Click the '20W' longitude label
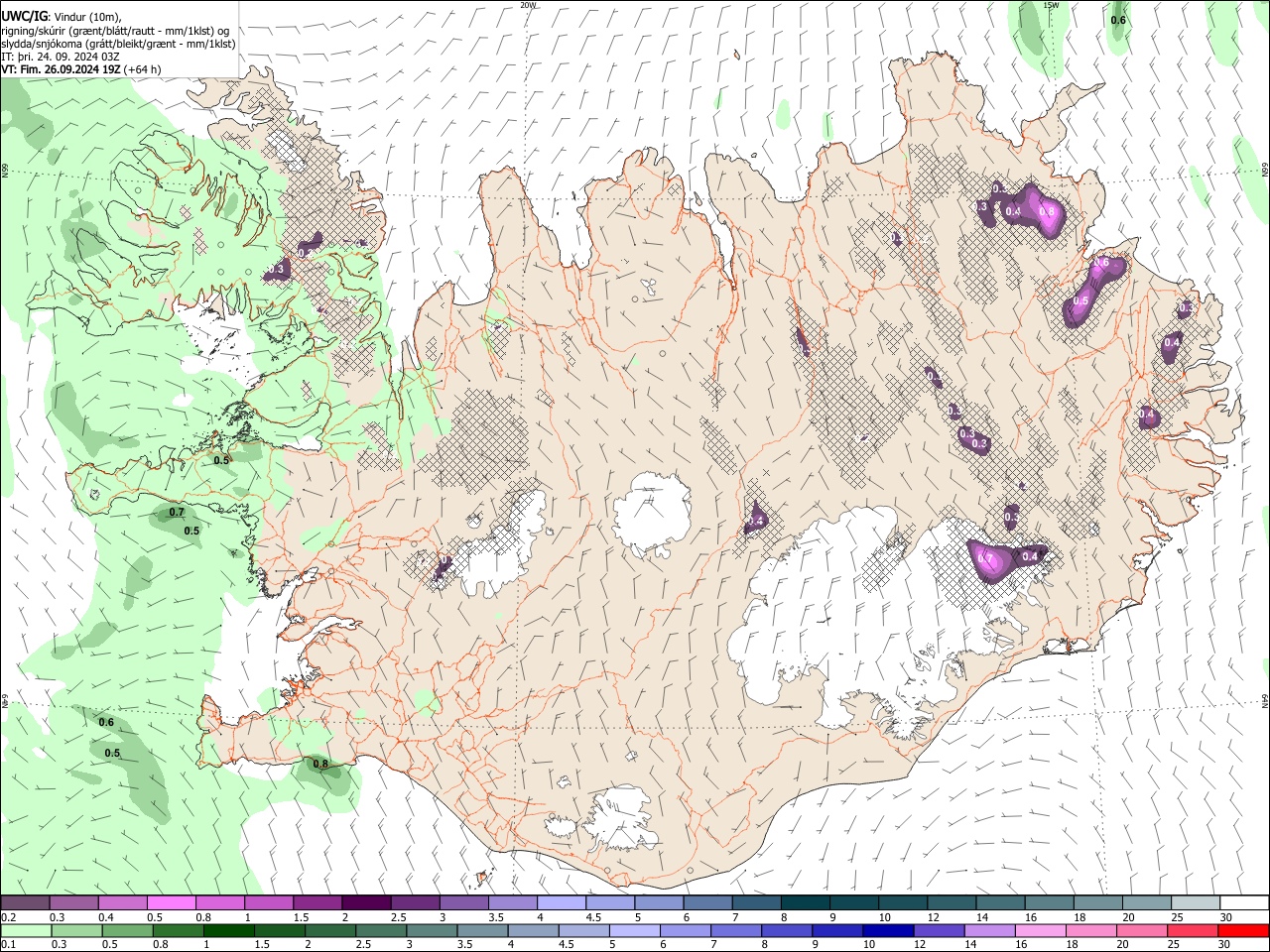The height and width of the screenshot is (952, 1270). click(x=528, y=5)
